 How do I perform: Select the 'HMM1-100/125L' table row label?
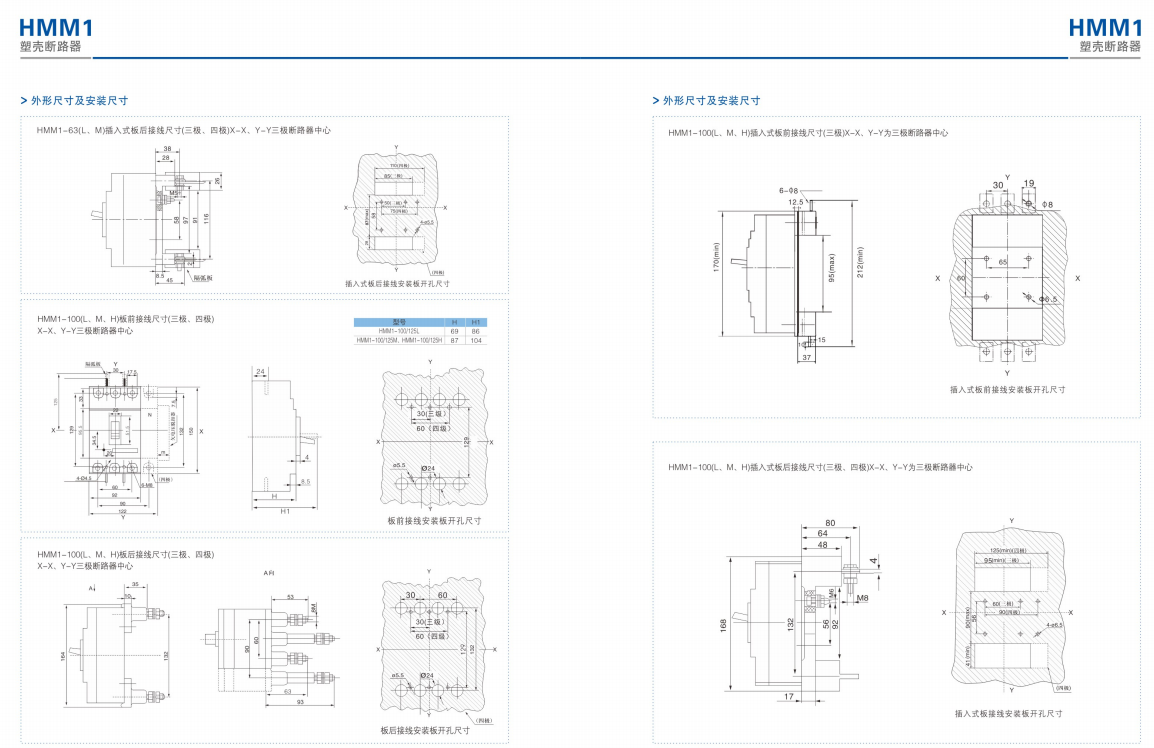pyautogui.click(x=399, y=331)
